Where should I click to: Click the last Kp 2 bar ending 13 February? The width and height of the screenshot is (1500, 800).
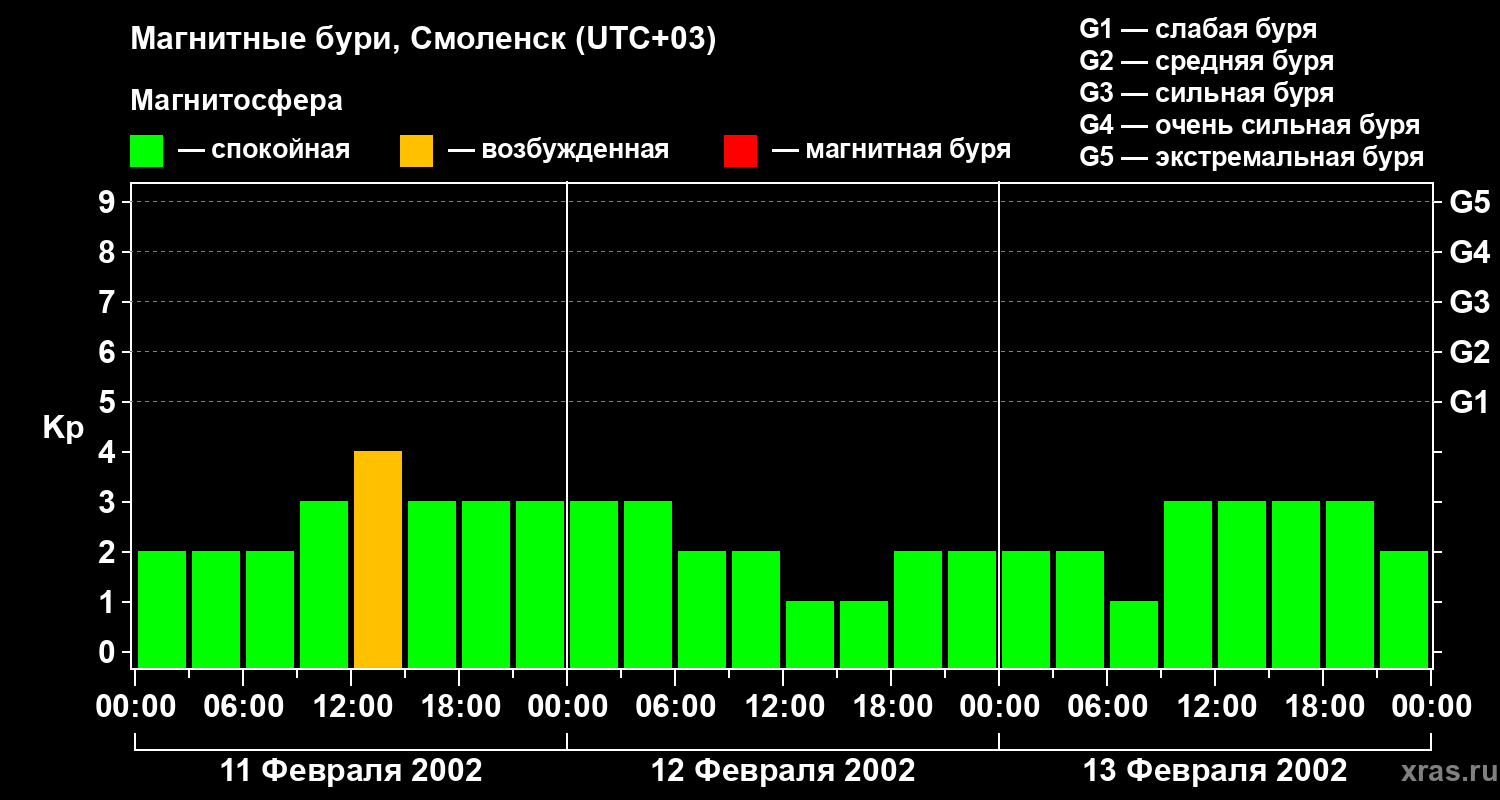(x=1404, y=610)
